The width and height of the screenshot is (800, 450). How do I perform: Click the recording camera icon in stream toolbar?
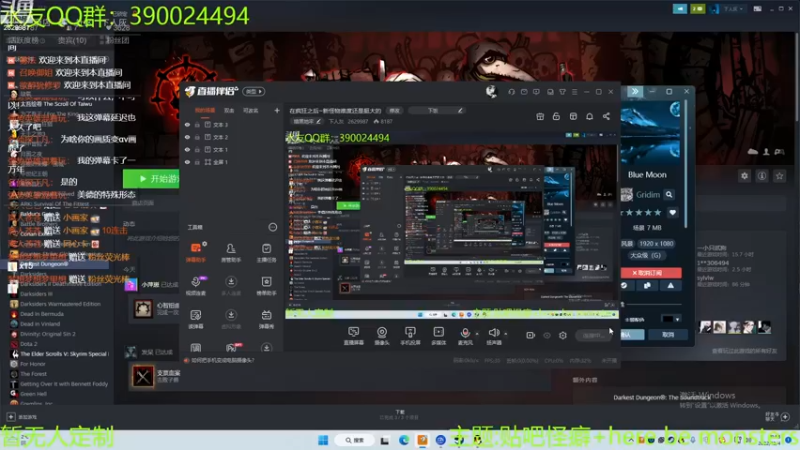(531, 335)
